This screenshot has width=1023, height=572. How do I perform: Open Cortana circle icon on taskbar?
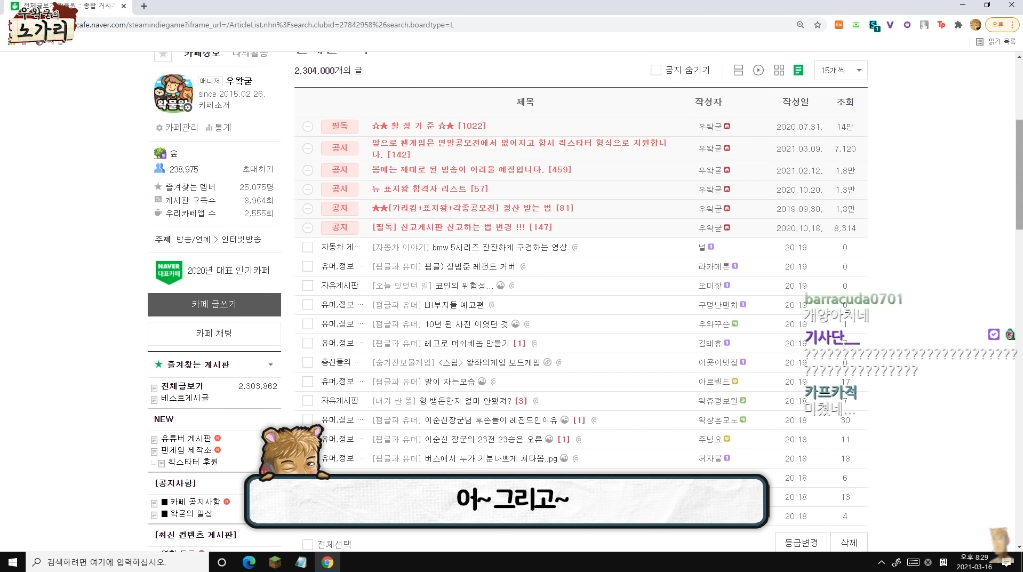click(x=222, y=562)
